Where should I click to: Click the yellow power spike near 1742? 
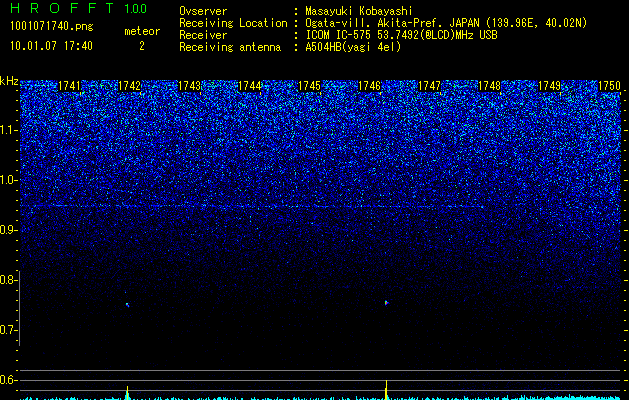coord(127,392)
